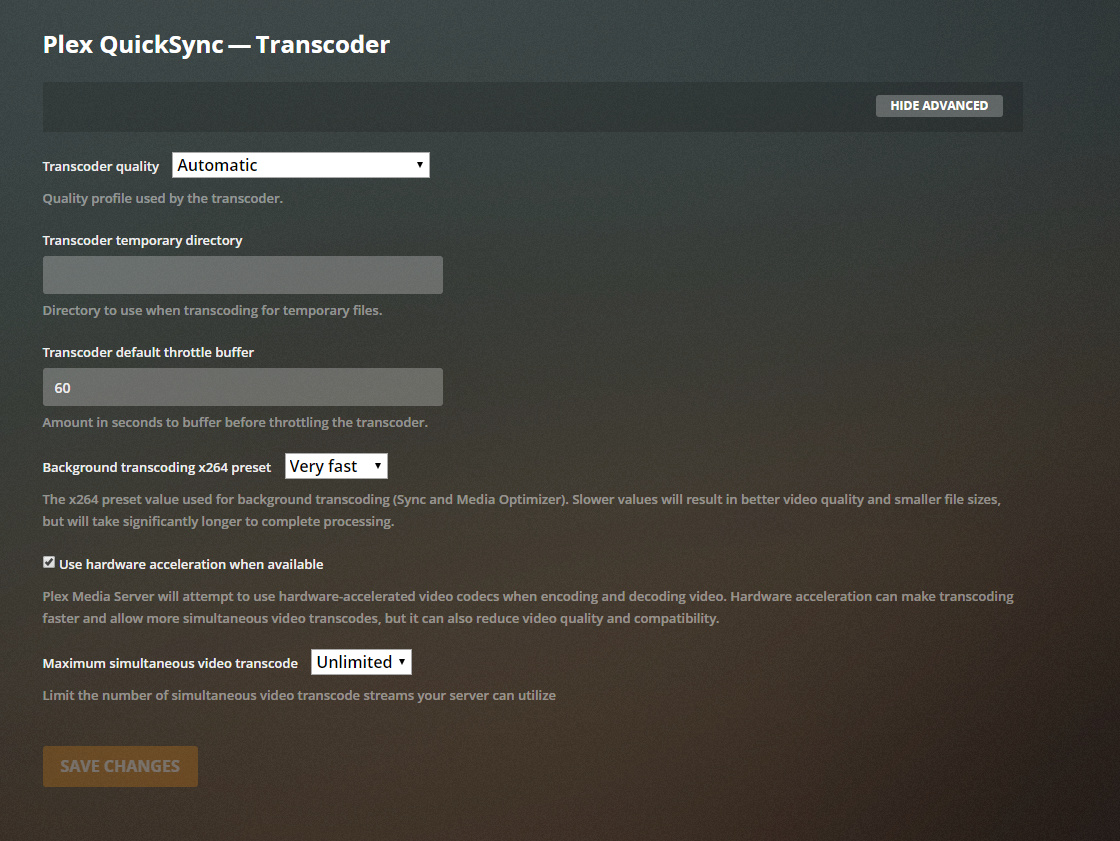
Task: Click the 'Background transcoding x264 preset' label
Action: coord(156,467)
